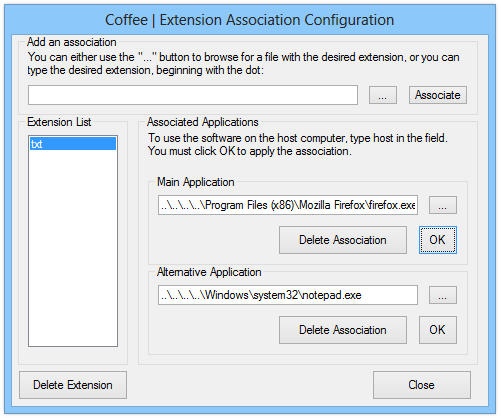The height and width of the screenshot is (418, 501).
Task: Click the Associated Applications heading
Action: 203,122
